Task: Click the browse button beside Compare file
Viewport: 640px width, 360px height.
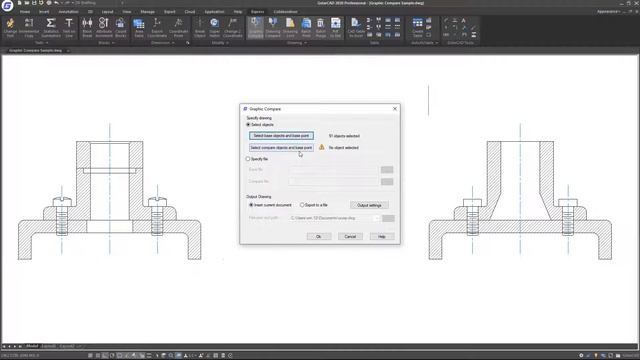Action: coord(387,181)
